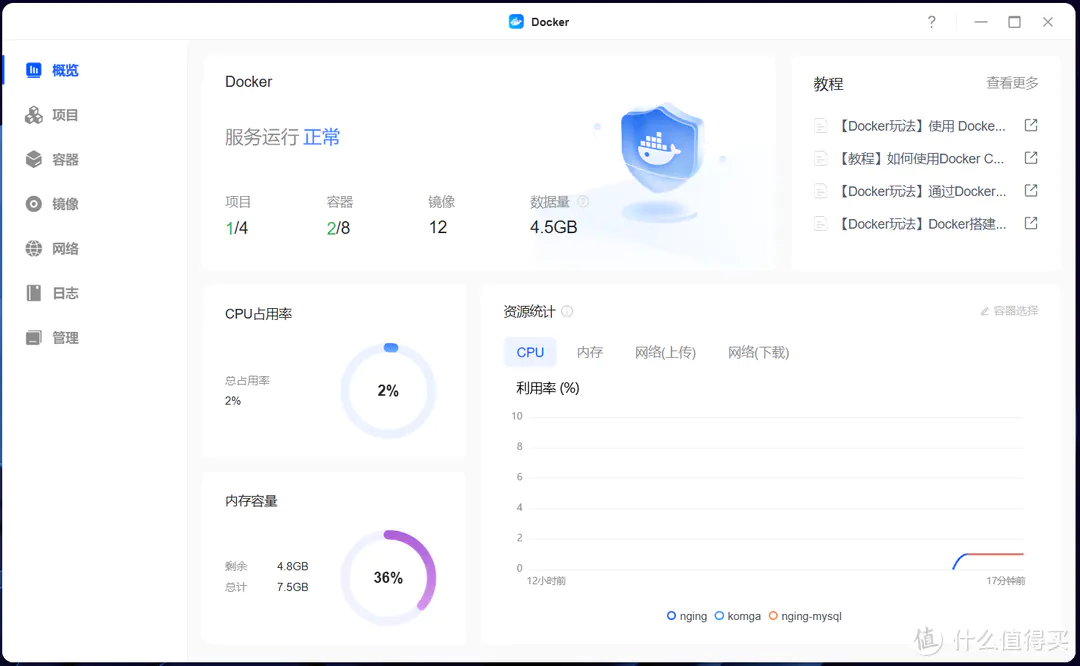Click the 概览 overview sidebar icon
This screenshot has width=1080, height=666.
tap(34, 70)
